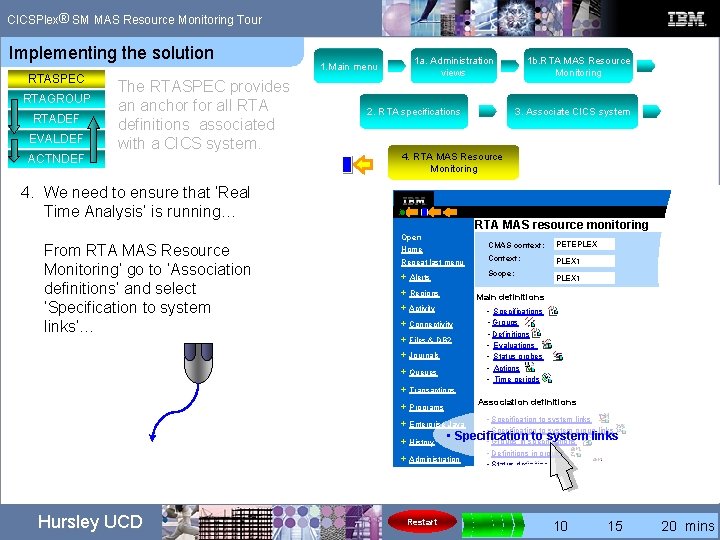Open the Actions link

(x=506, y=368)
